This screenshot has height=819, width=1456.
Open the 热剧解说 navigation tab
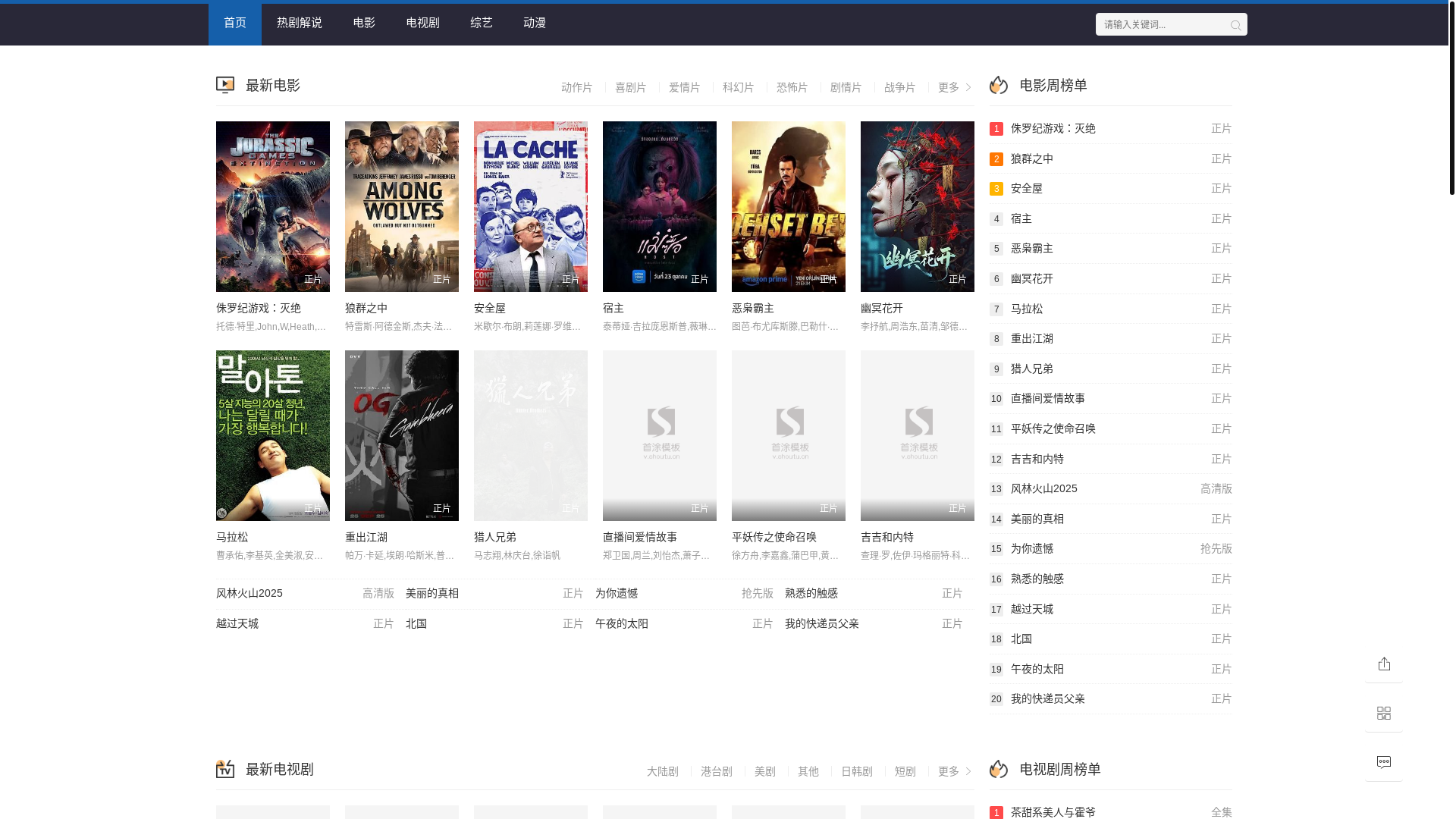300,23
